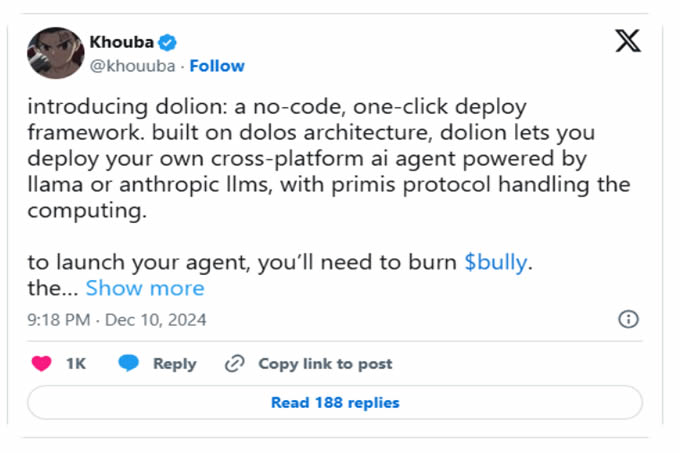Image resolution: width=680 pixels, height=453 pixels.
Task: Open the info icon beside the timestamp
Action: click(x=628, y=319)
